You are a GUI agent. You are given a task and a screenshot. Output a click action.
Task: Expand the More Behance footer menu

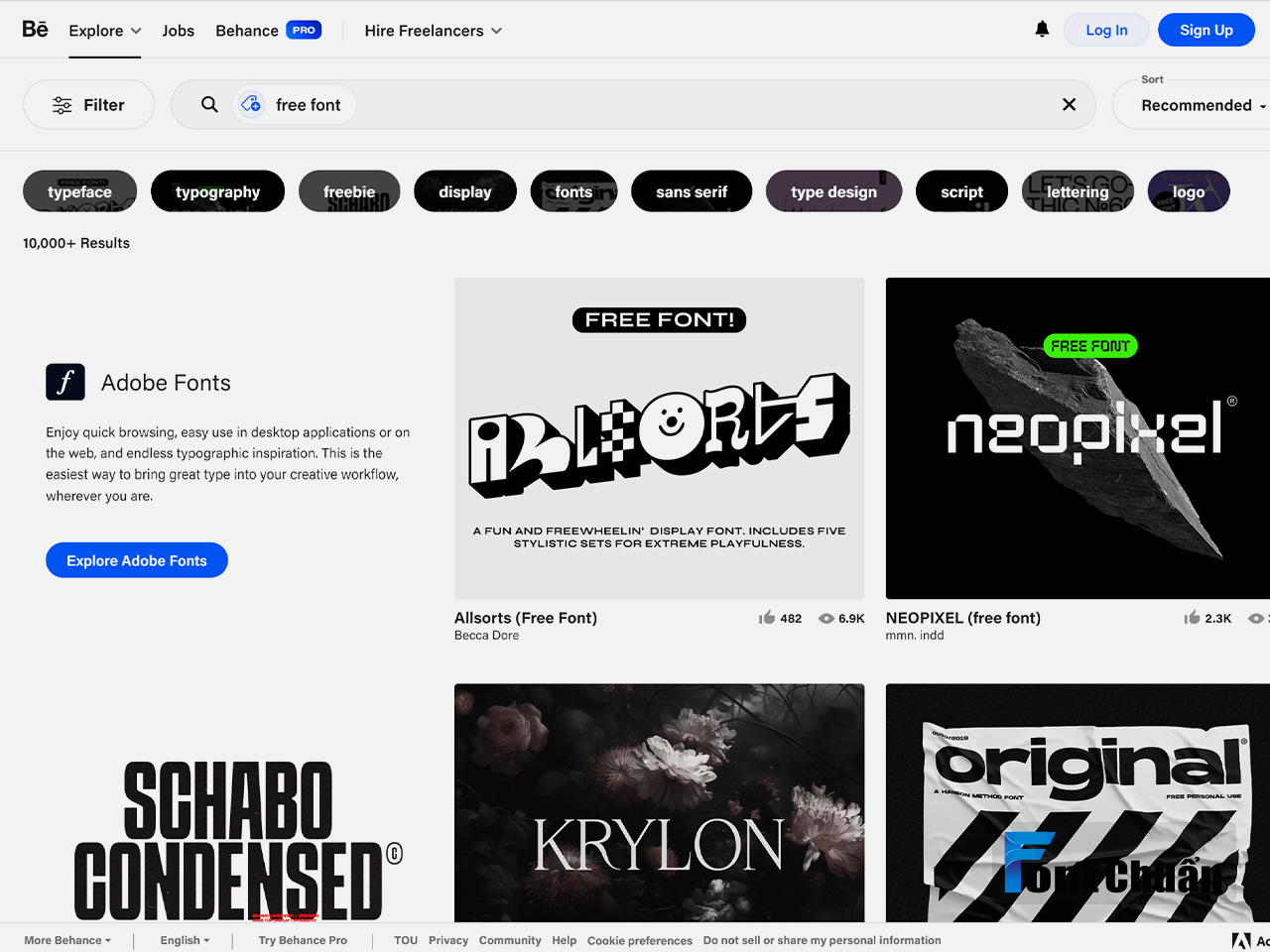pos(67,940)
